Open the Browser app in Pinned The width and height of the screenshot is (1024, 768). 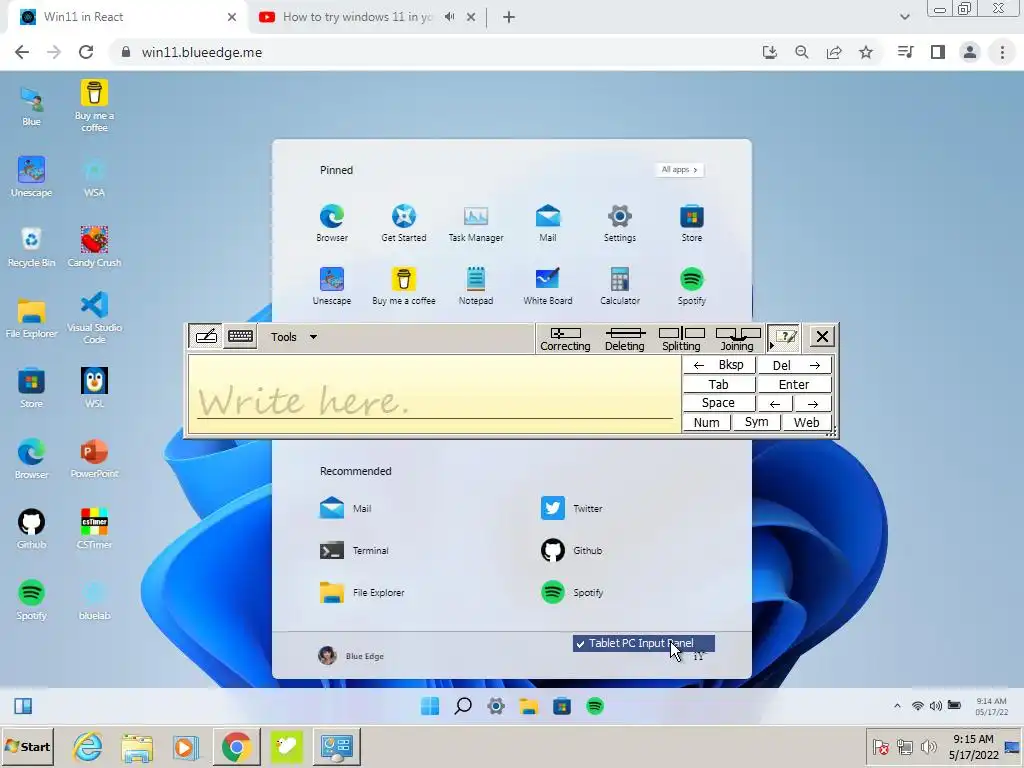pos(332,223)
